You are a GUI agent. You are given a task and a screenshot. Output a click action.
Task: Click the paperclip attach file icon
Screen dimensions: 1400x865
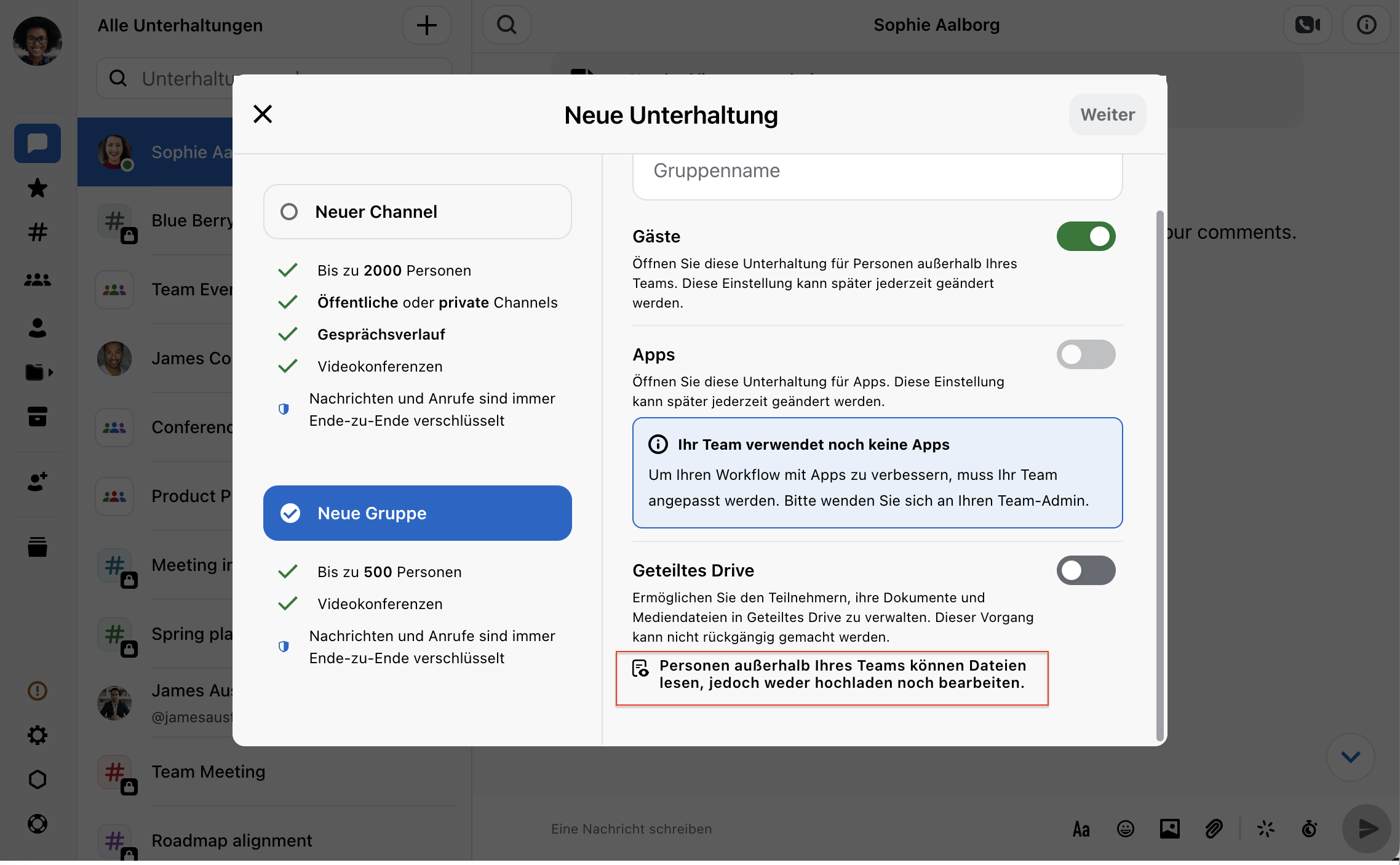1214,829
